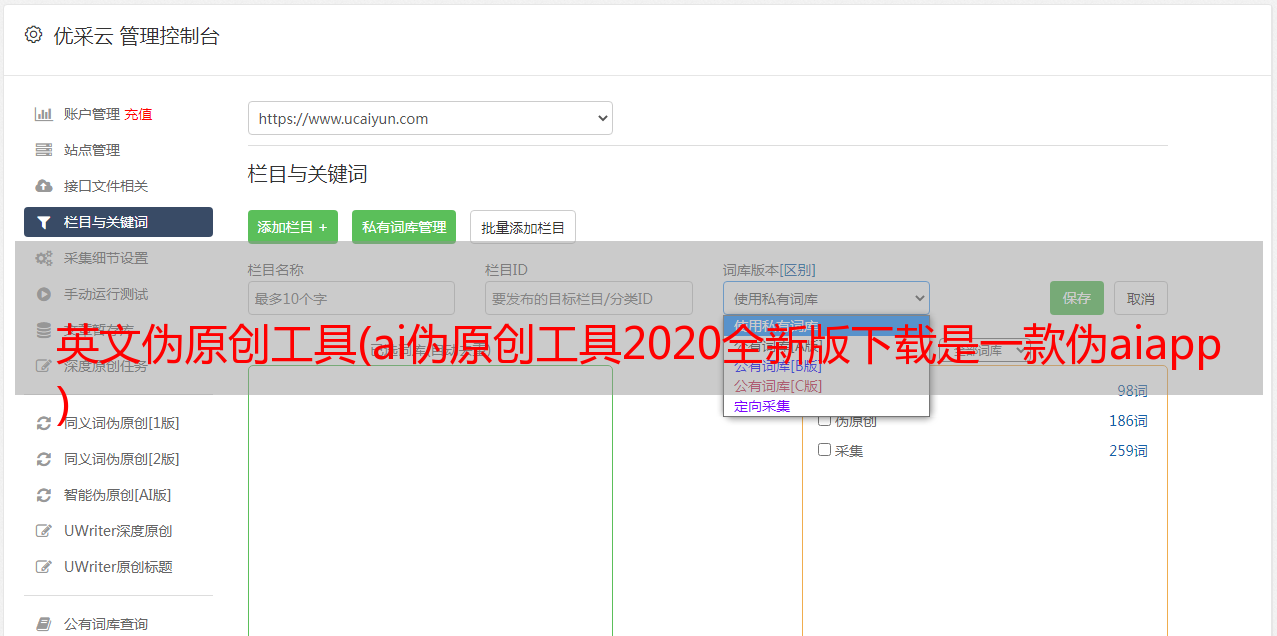The width and height of the screenshot is (1277, 636).
Task: Click the 98词 count text
Action: click(1132, 391)
